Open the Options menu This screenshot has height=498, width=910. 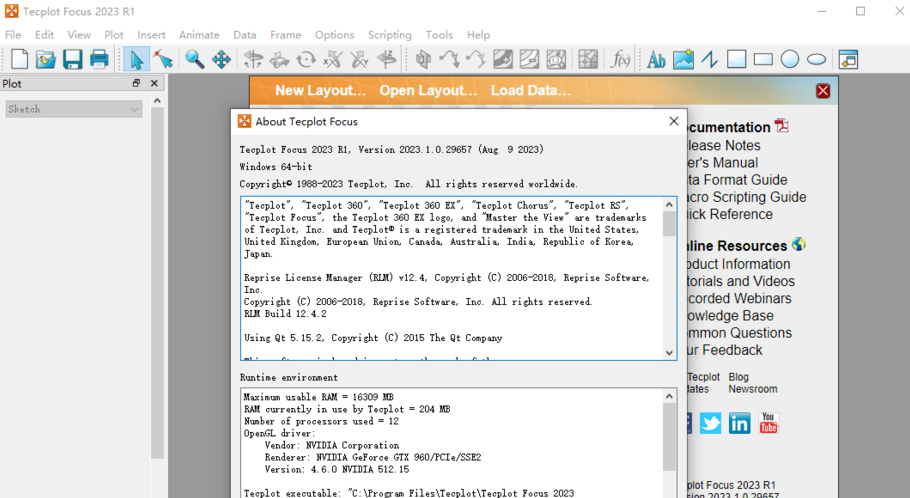[334, 35]
